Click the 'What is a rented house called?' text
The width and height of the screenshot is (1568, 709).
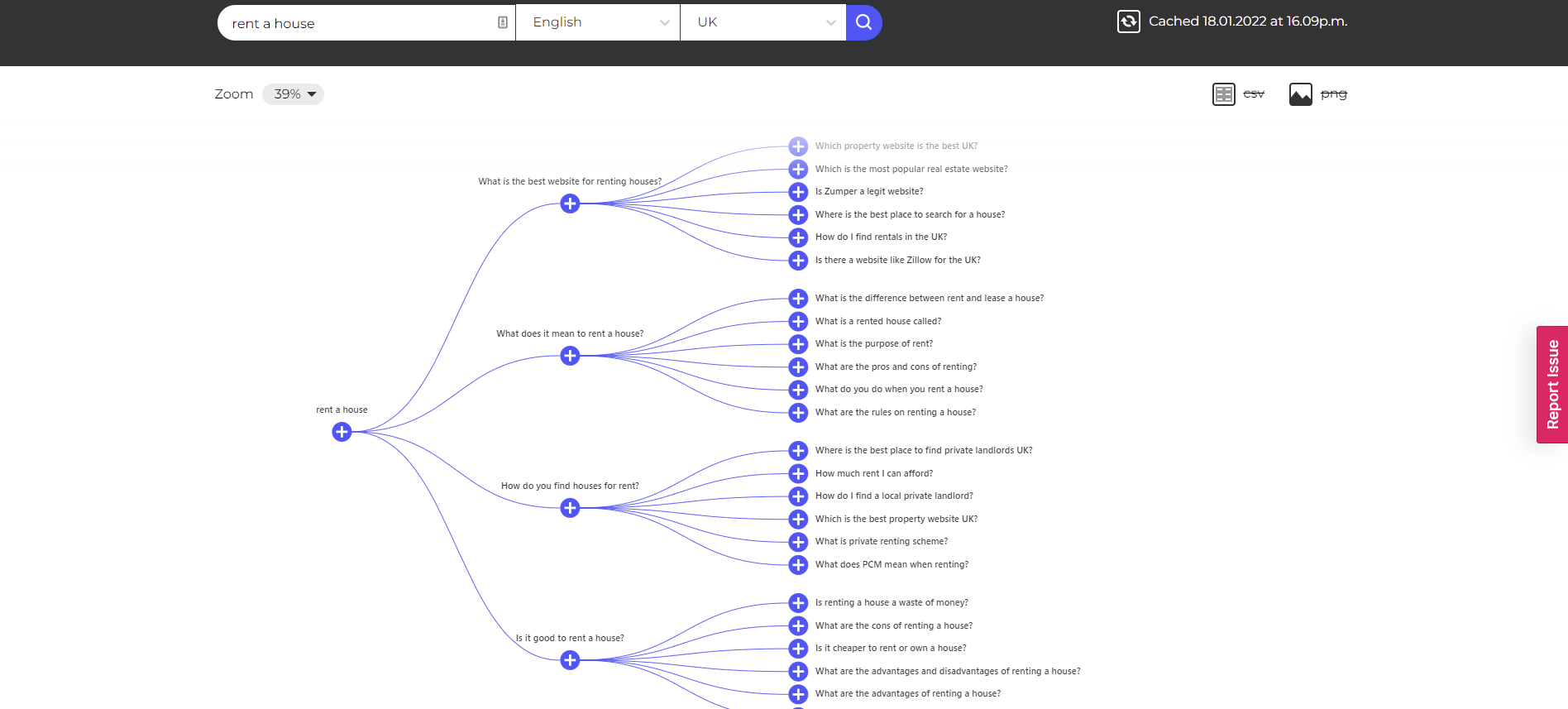[x=878, y=322]
